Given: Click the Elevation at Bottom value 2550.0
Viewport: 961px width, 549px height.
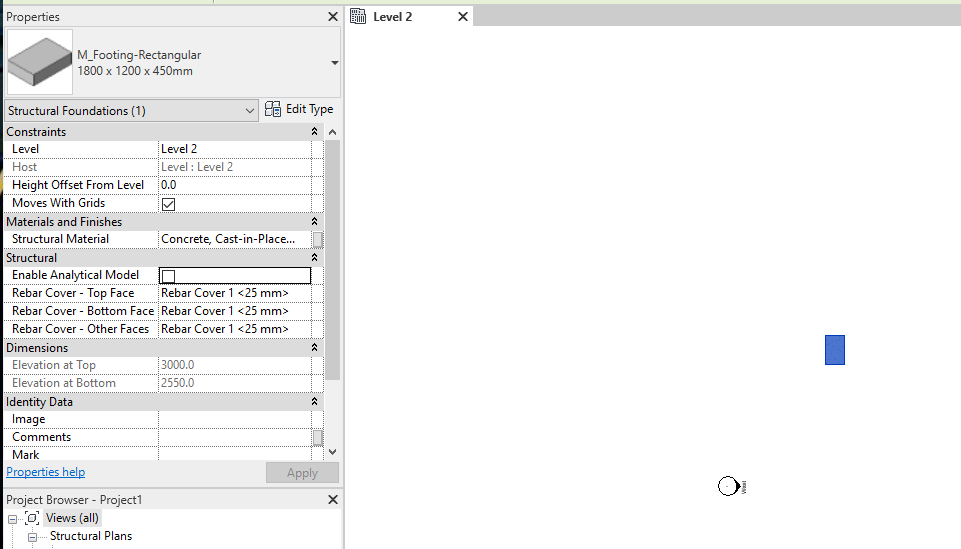Looking at the screenshot, I should tap(235, 383).
